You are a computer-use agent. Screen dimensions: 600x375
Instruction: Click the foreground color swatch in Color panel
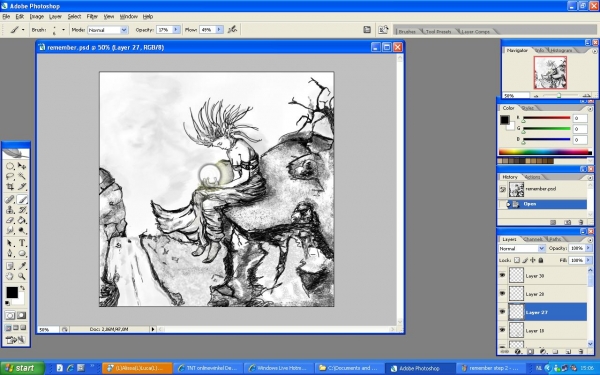point(504,120)
